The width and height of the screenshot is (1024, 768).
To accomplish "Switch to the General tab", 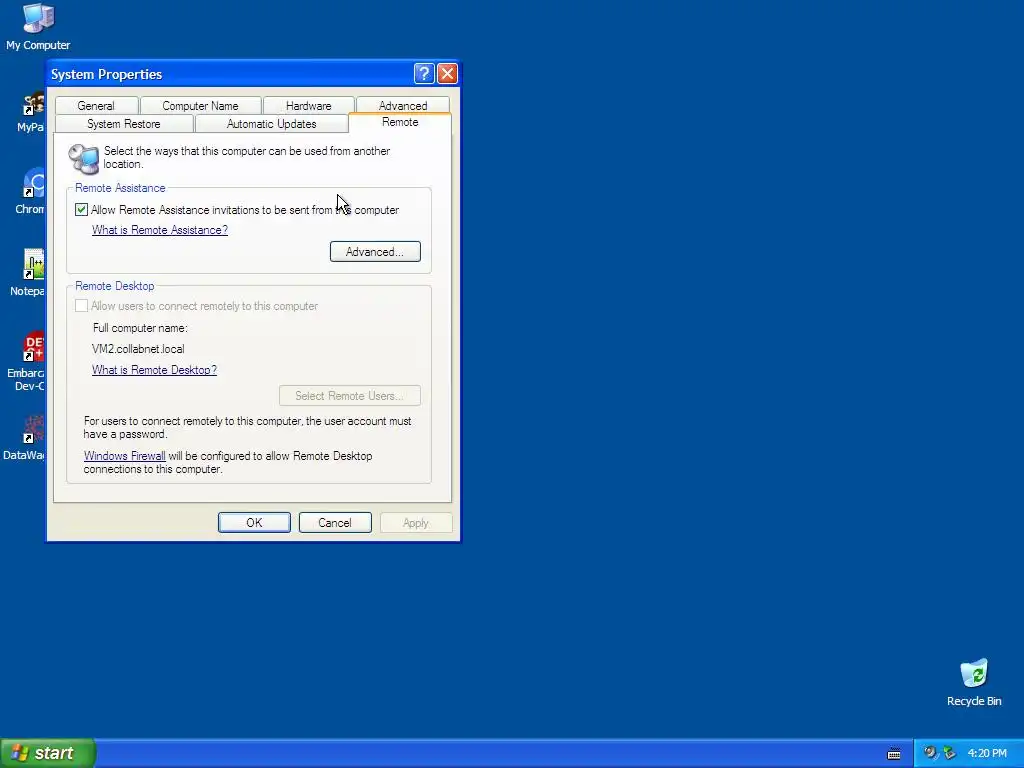I will pyautogui.click(x=96, y=106).
